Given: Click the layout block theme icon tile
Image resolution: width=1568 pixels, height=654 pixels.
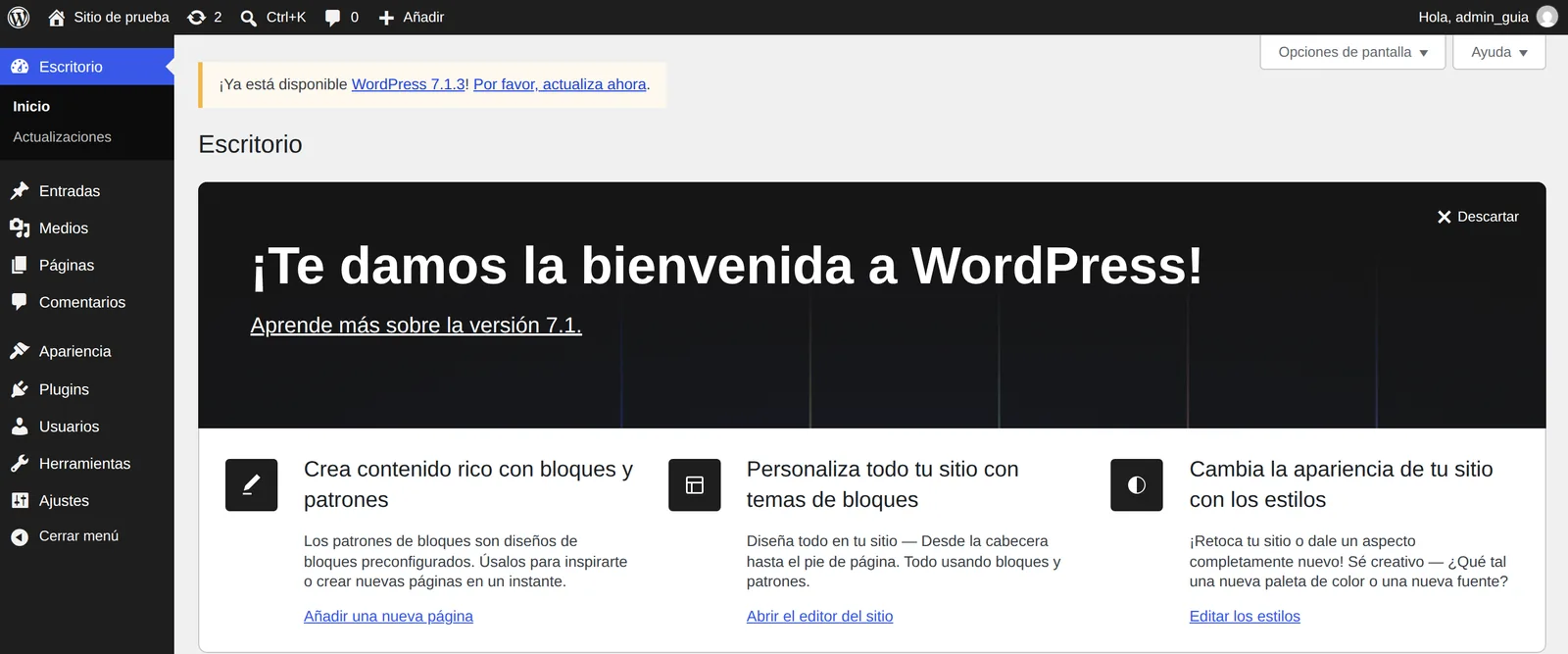Looking at the screenshot, I should [695, 484].
